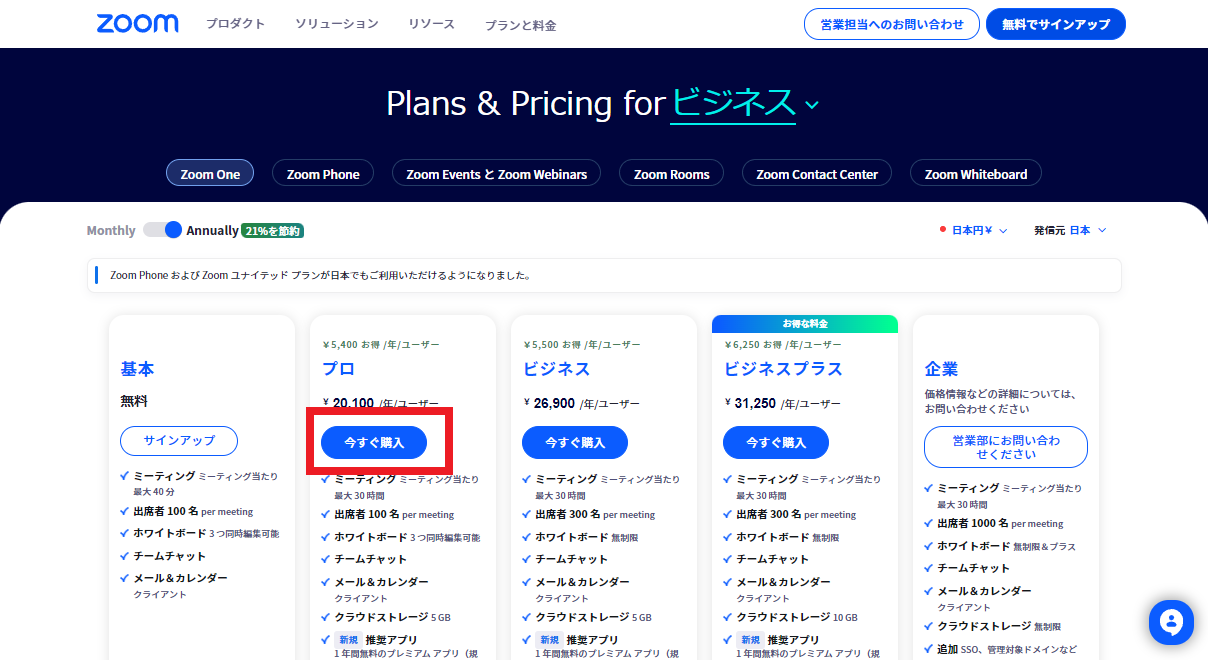This screenshot has width=1208, height=660.
Task: Open the chat support bubble icon
Action: coord(1172,622)
